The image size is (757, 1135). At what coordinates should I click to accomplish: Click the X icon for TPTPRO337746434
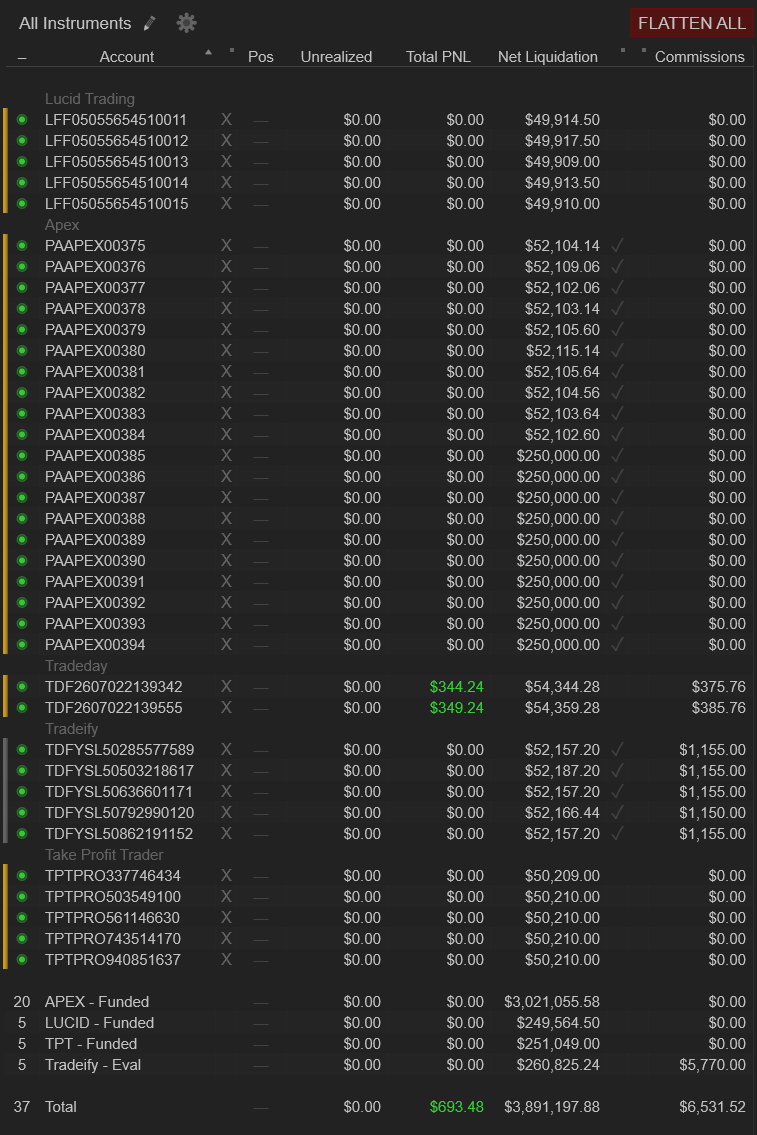[227, 875]
